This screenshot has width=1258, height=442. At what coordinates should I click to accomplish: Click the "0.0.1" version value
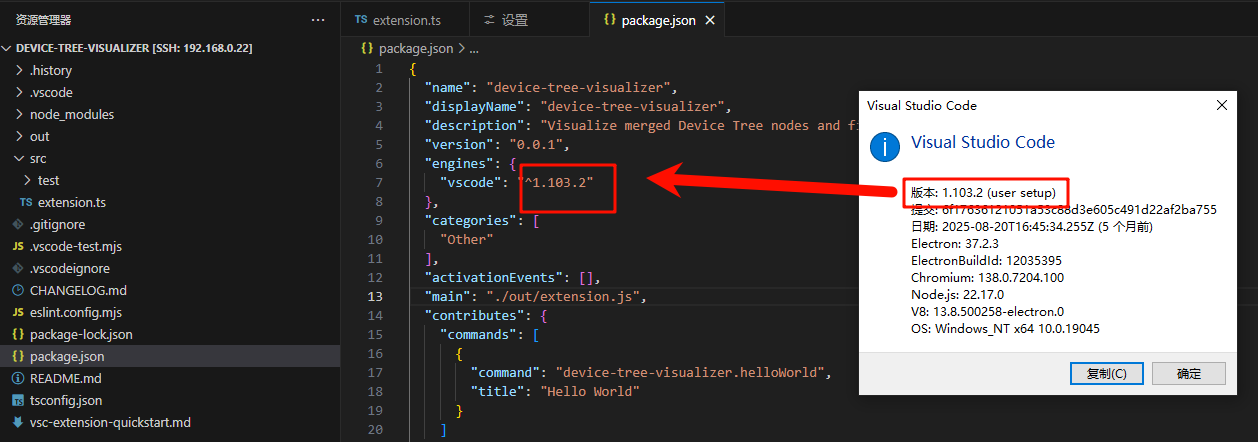(x=536, y=144)
